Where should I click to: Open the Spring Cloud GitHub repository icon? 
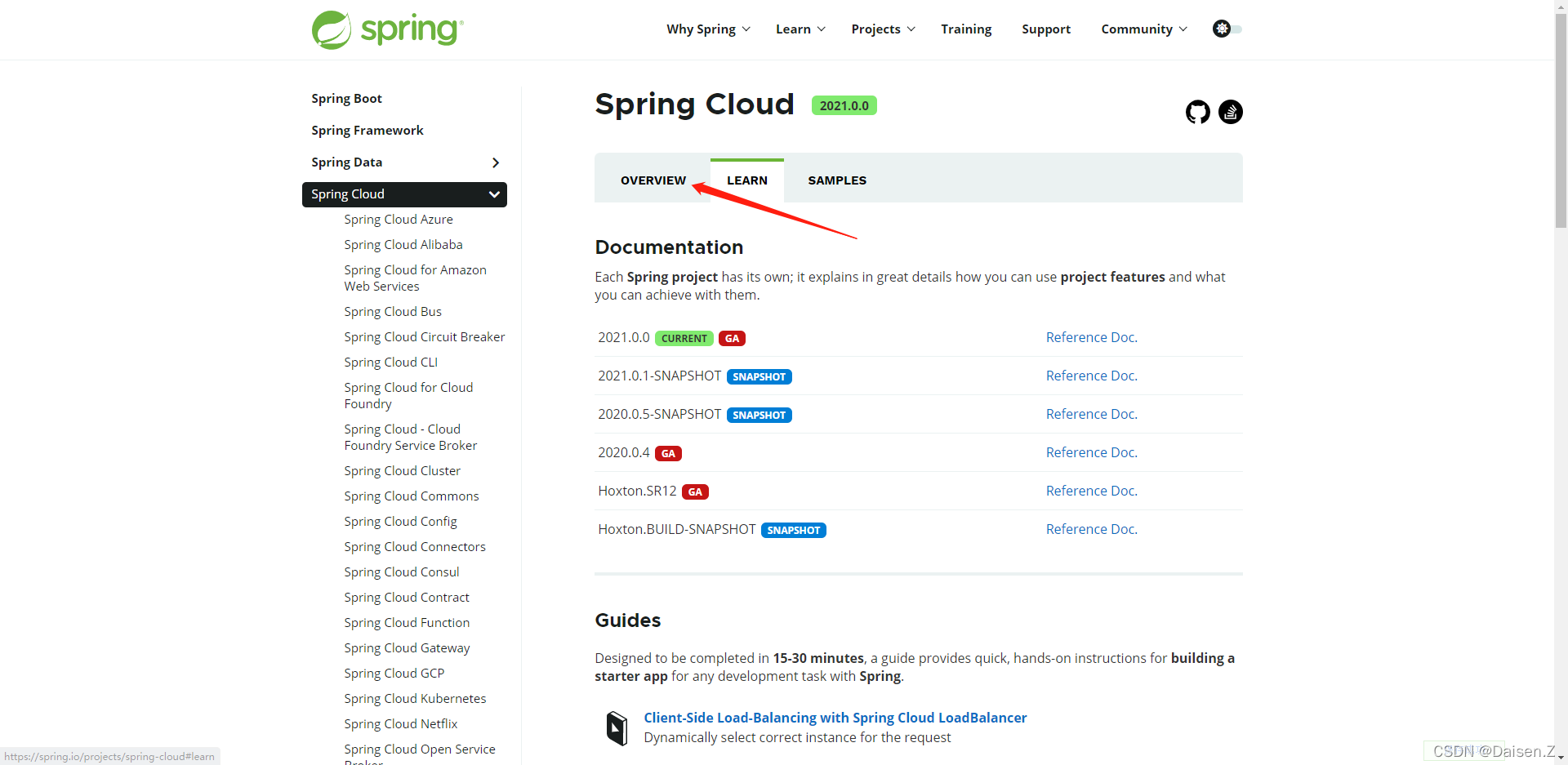pos(1197,112)
